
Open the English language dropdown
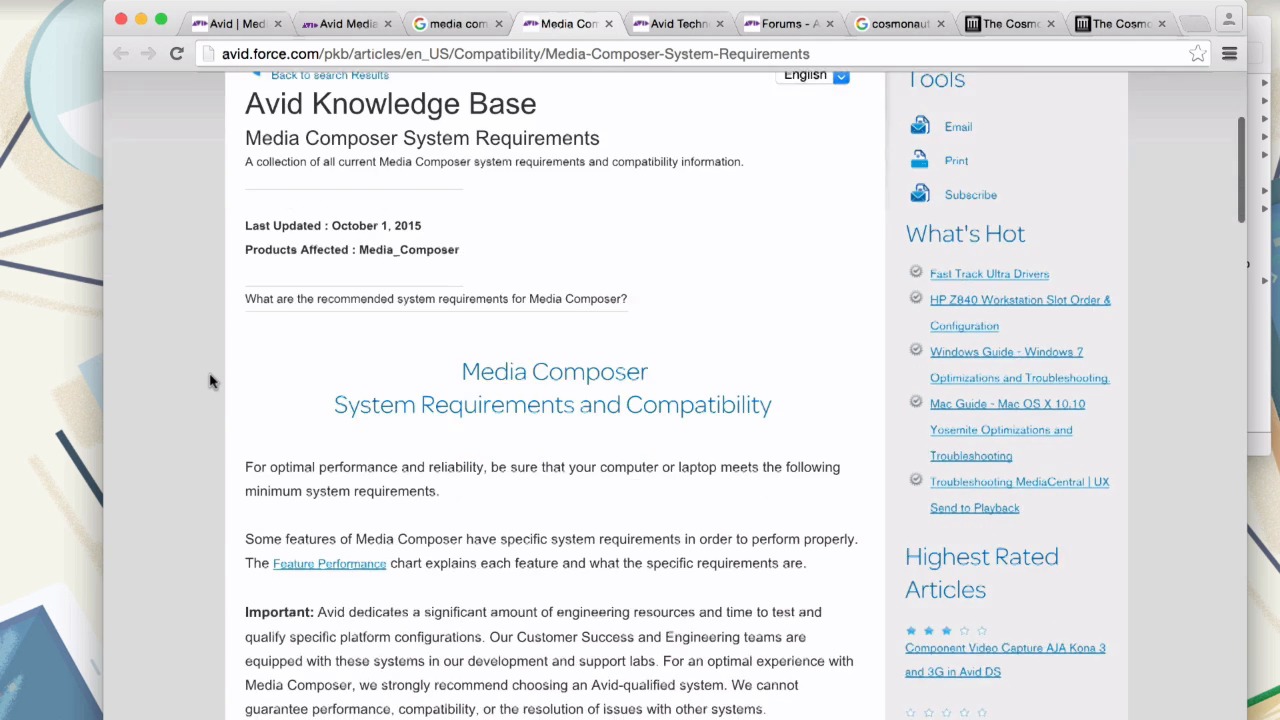tap(841, 76)
